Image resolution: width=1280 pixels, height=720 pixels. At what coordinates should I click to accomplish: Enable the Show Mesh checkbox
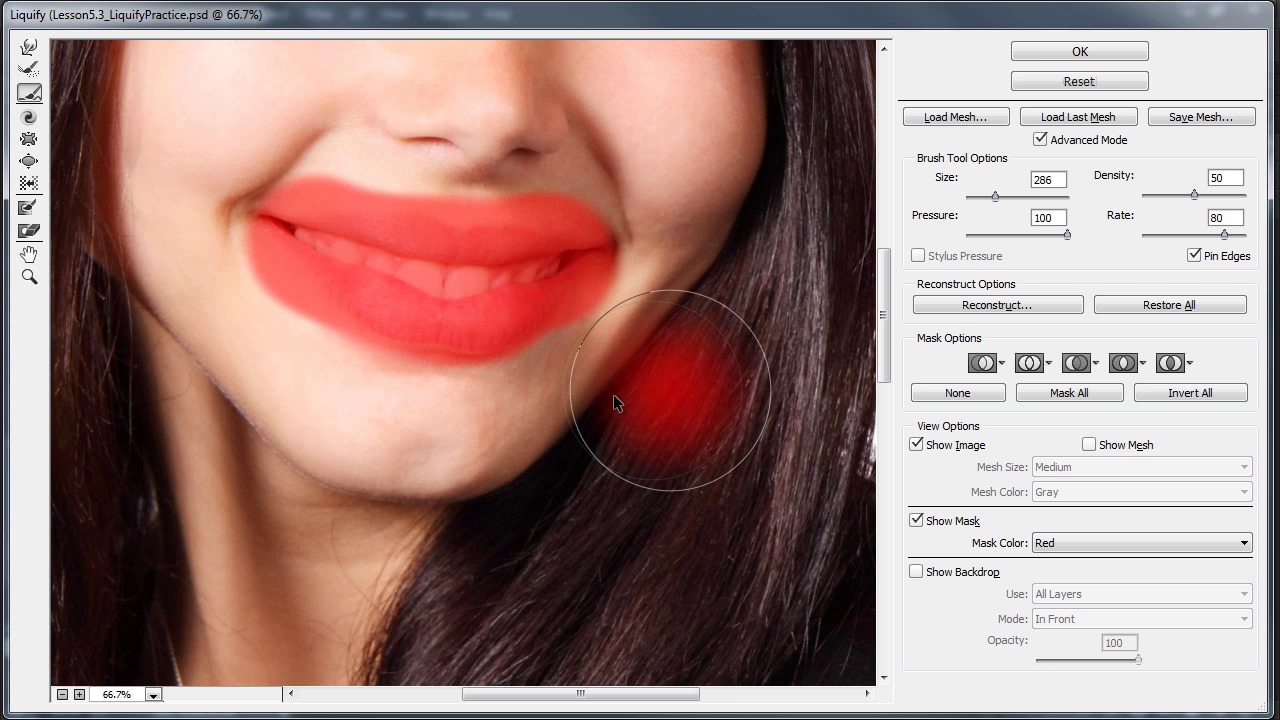tap(1089, 445)
